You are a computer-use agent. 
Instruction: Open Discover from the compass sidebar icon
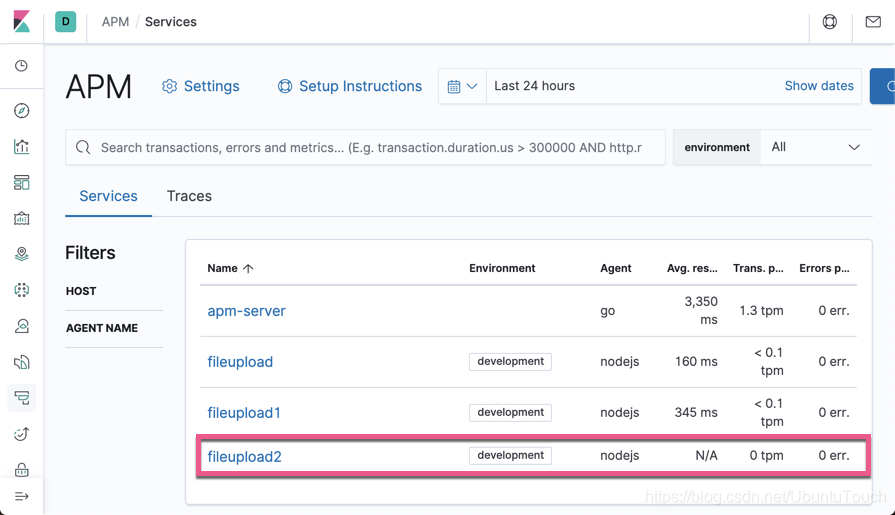point(21,111)
